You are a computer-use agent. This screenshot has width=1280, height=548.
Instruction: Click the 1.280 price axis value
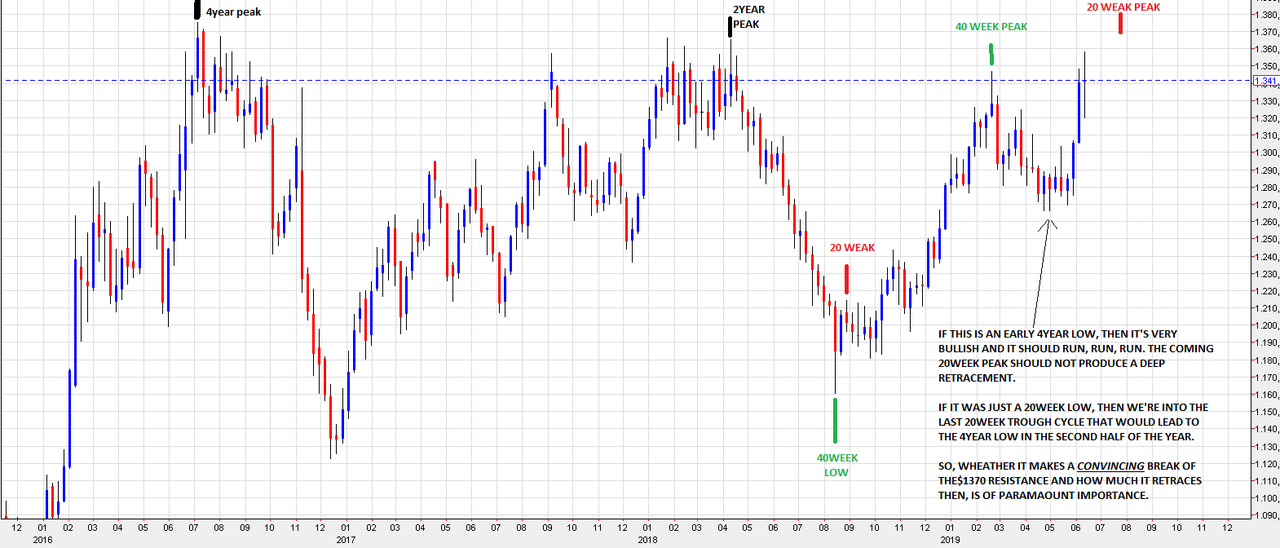pos(1266,188)
